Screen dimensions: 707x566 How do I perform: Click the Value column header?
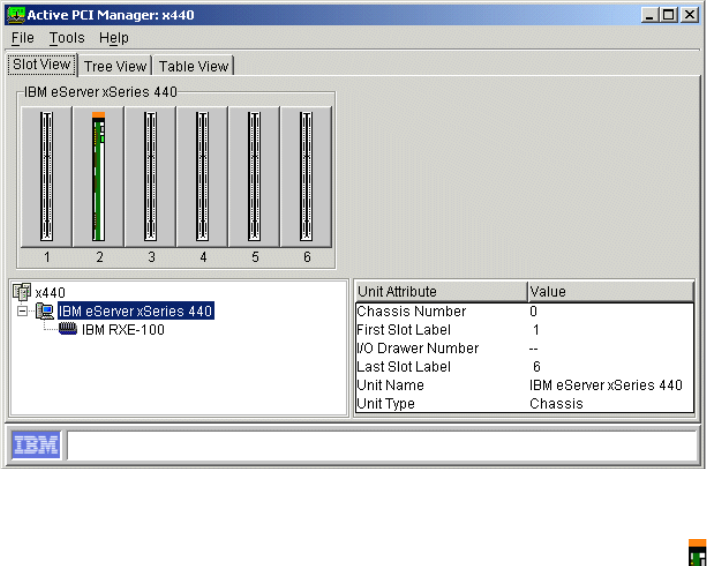[610, 291]
